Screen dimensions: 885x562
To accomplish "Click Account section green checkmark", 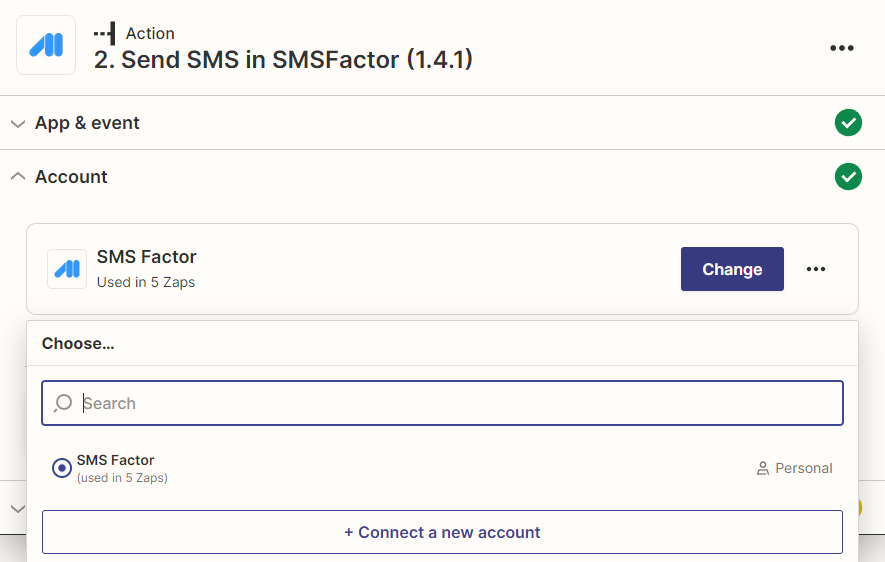I will tap(848, 177).
